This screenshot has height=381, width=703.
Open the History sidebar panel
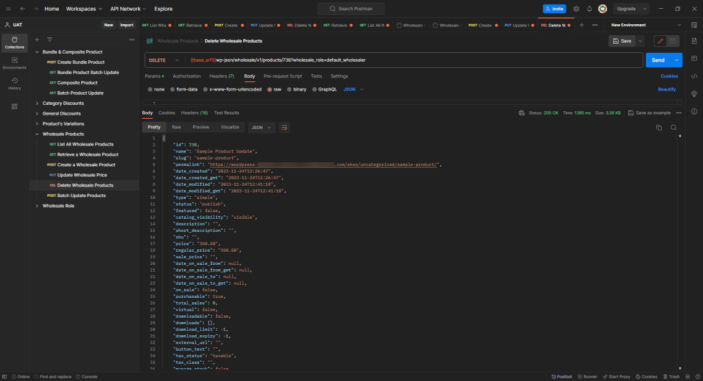tap(14, 84)
